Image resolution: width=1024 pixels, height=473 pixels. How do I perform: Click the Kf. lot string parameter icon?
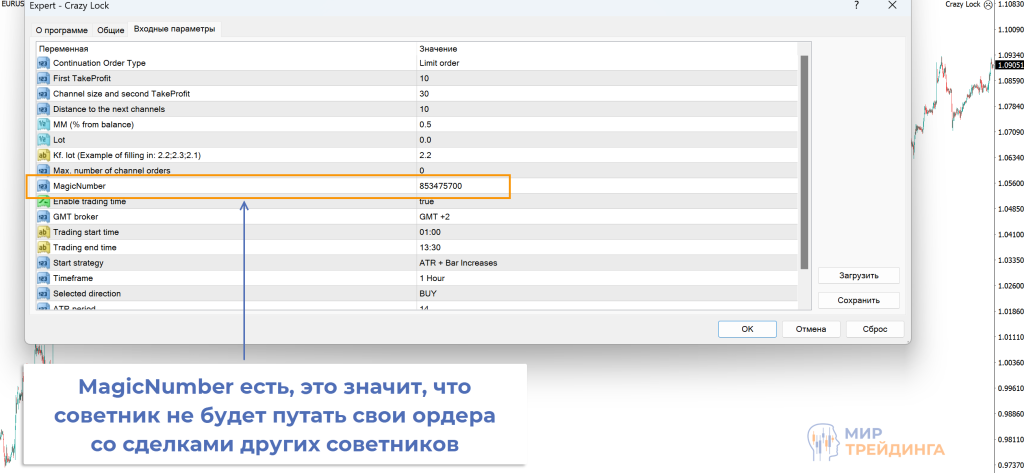[43, 155]
